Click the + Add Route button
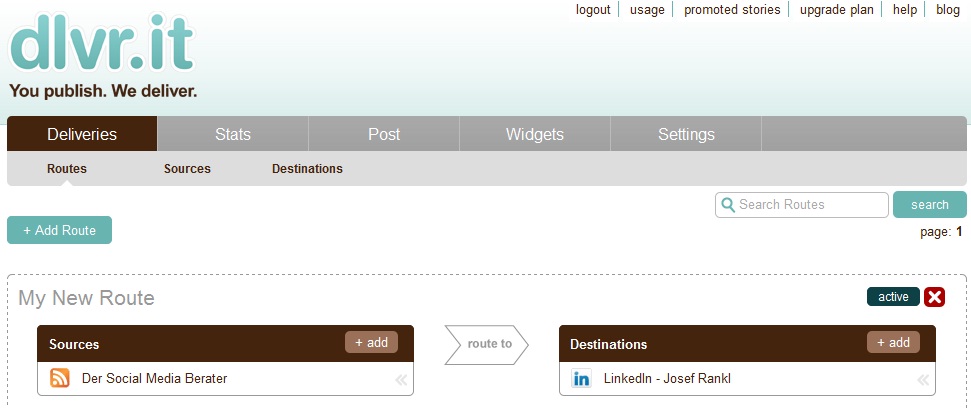Viewport: 971px width, 408px height. (x=59, y=230)
